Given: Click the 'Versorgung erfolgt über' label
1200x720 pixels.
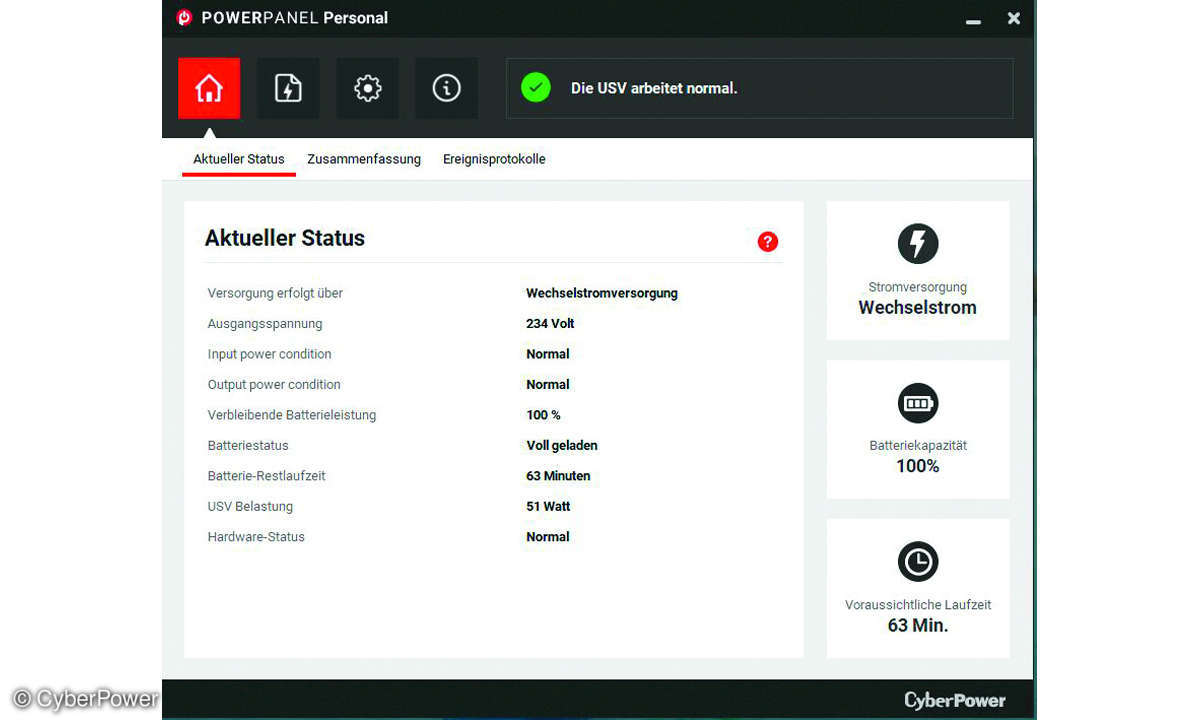Looking at the screenshot, I should tap(275, 293).
